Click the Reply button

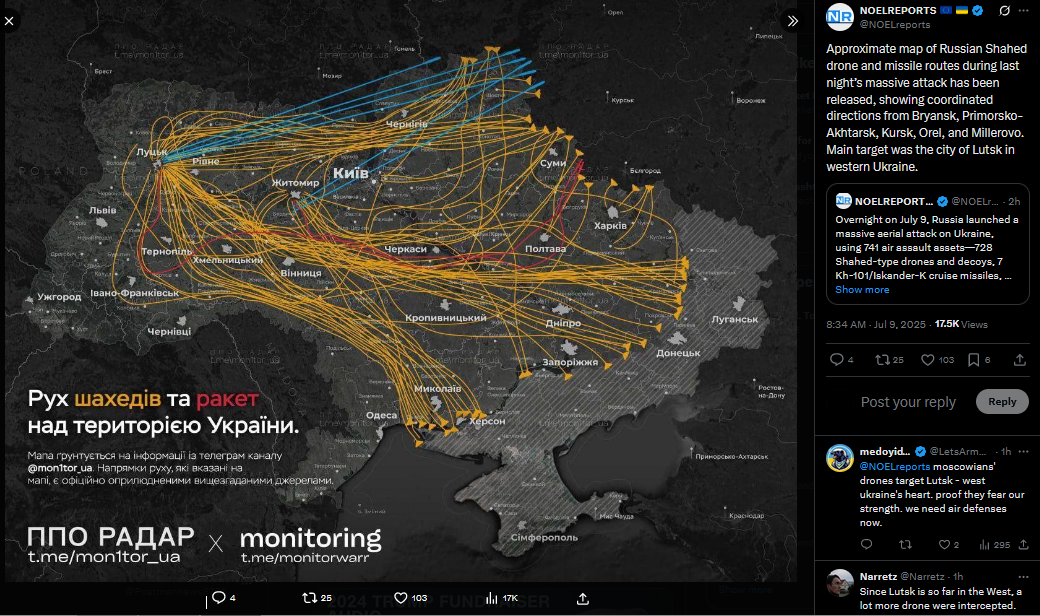1002,401
